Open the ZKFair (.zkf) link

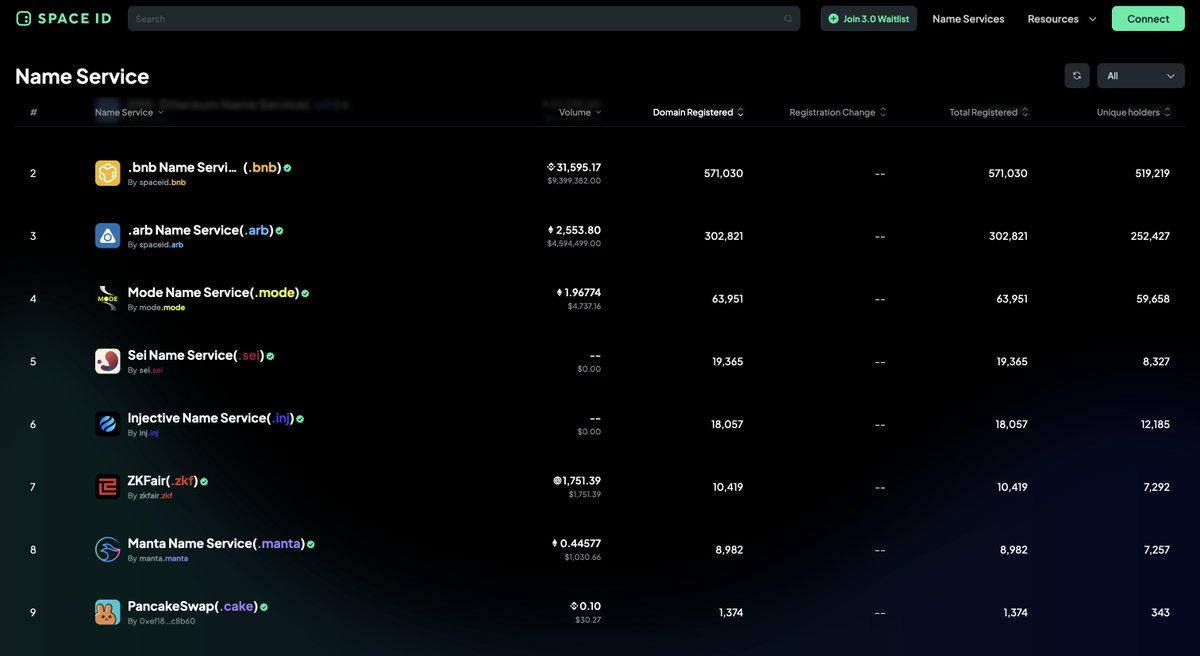(x=162, y=481)
